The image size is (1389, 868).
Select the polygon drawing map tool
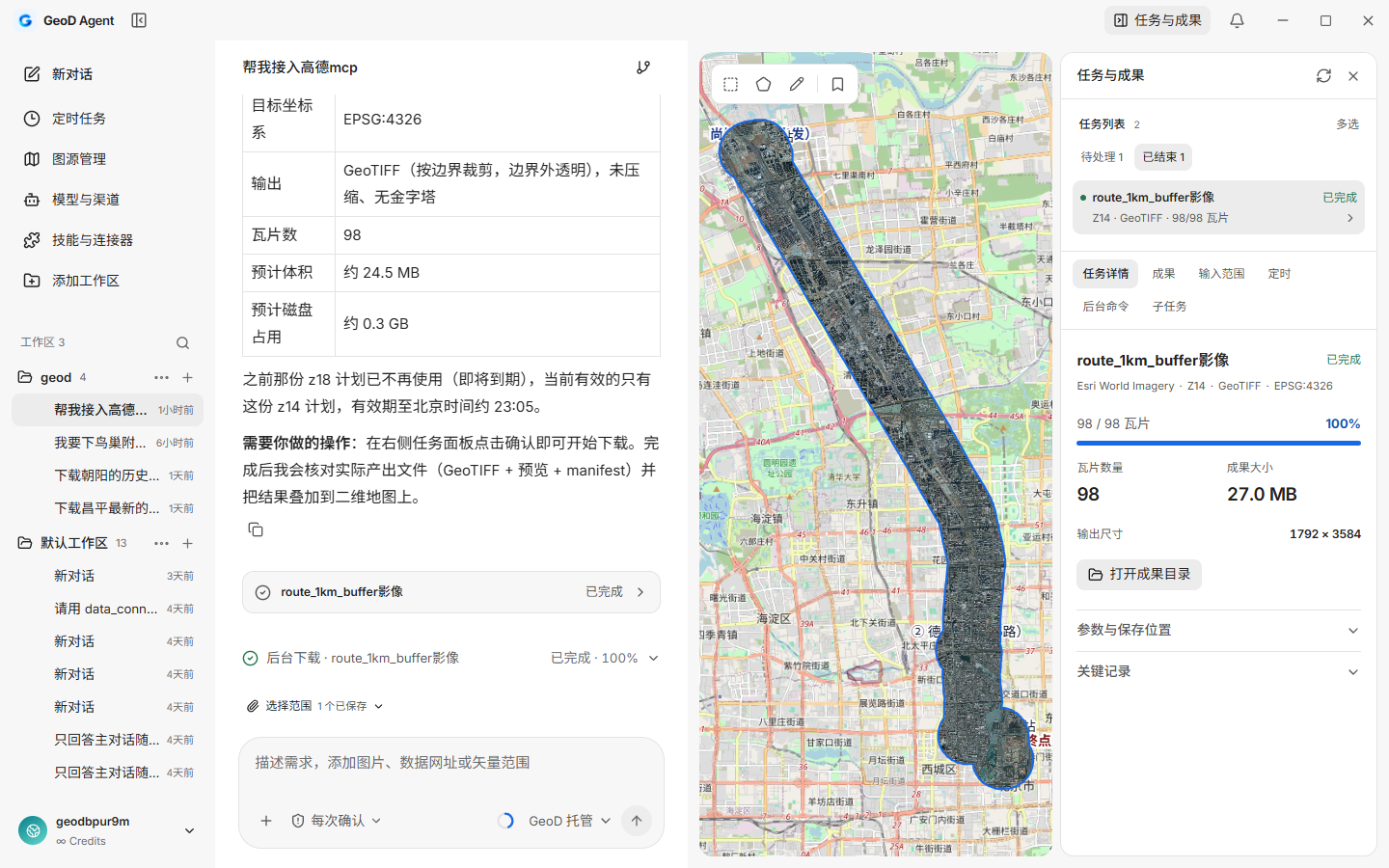[763, 84]
